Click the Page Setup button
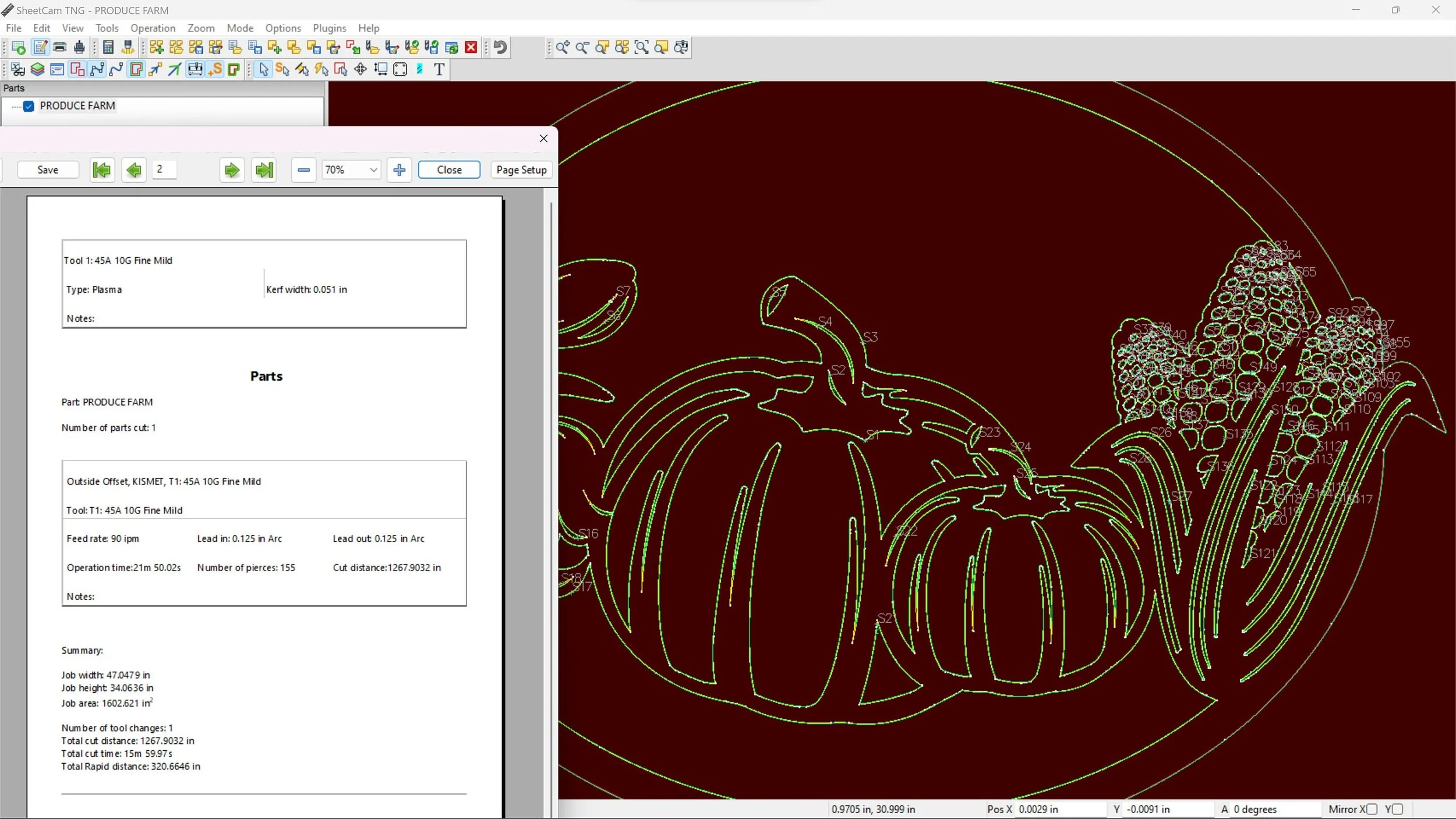 (521, 170)
